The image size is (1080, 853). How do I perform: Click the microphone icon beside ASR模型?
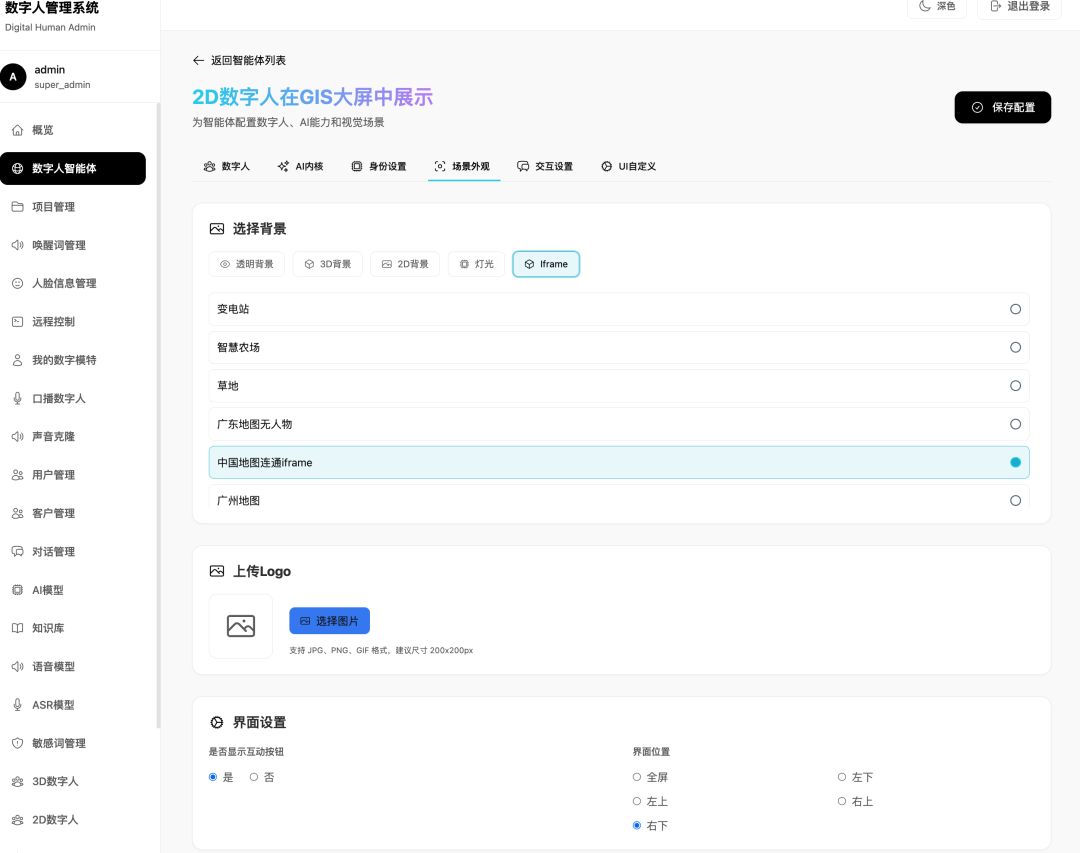click(18, 705)
